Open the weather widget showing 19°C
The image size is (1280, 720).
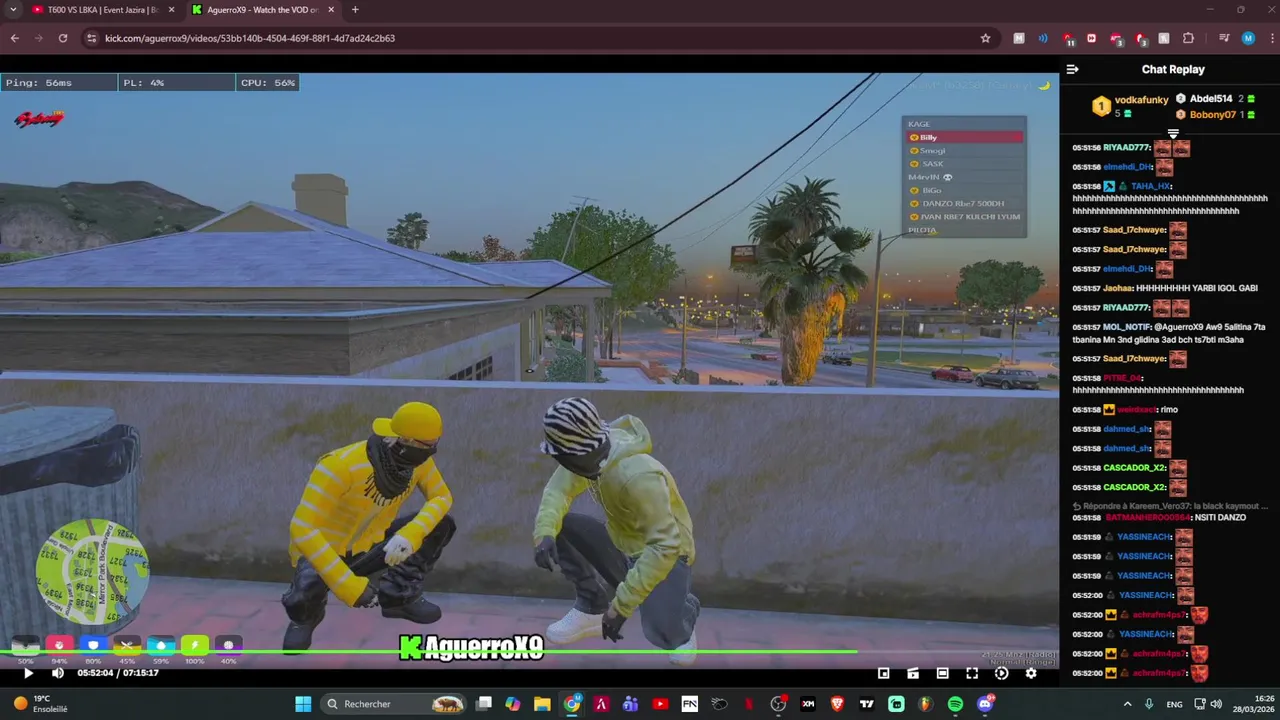coord(40,704)
